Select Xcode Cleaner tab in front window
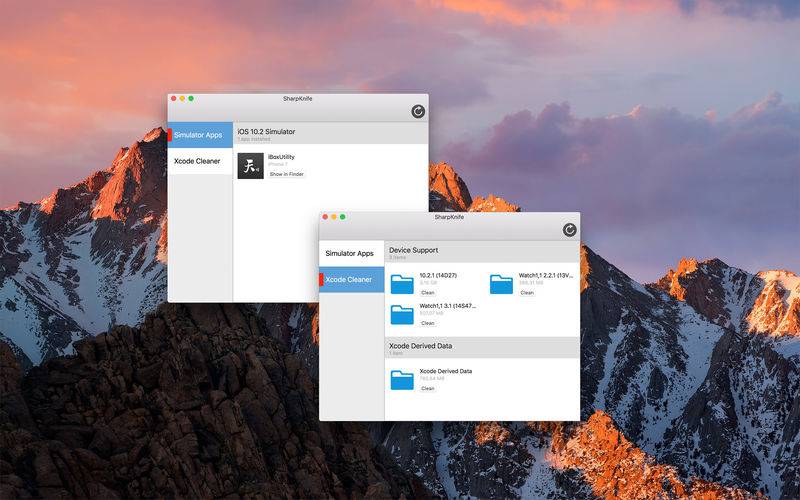This screenshot has height=500, width=800. (x=352, y=280)
